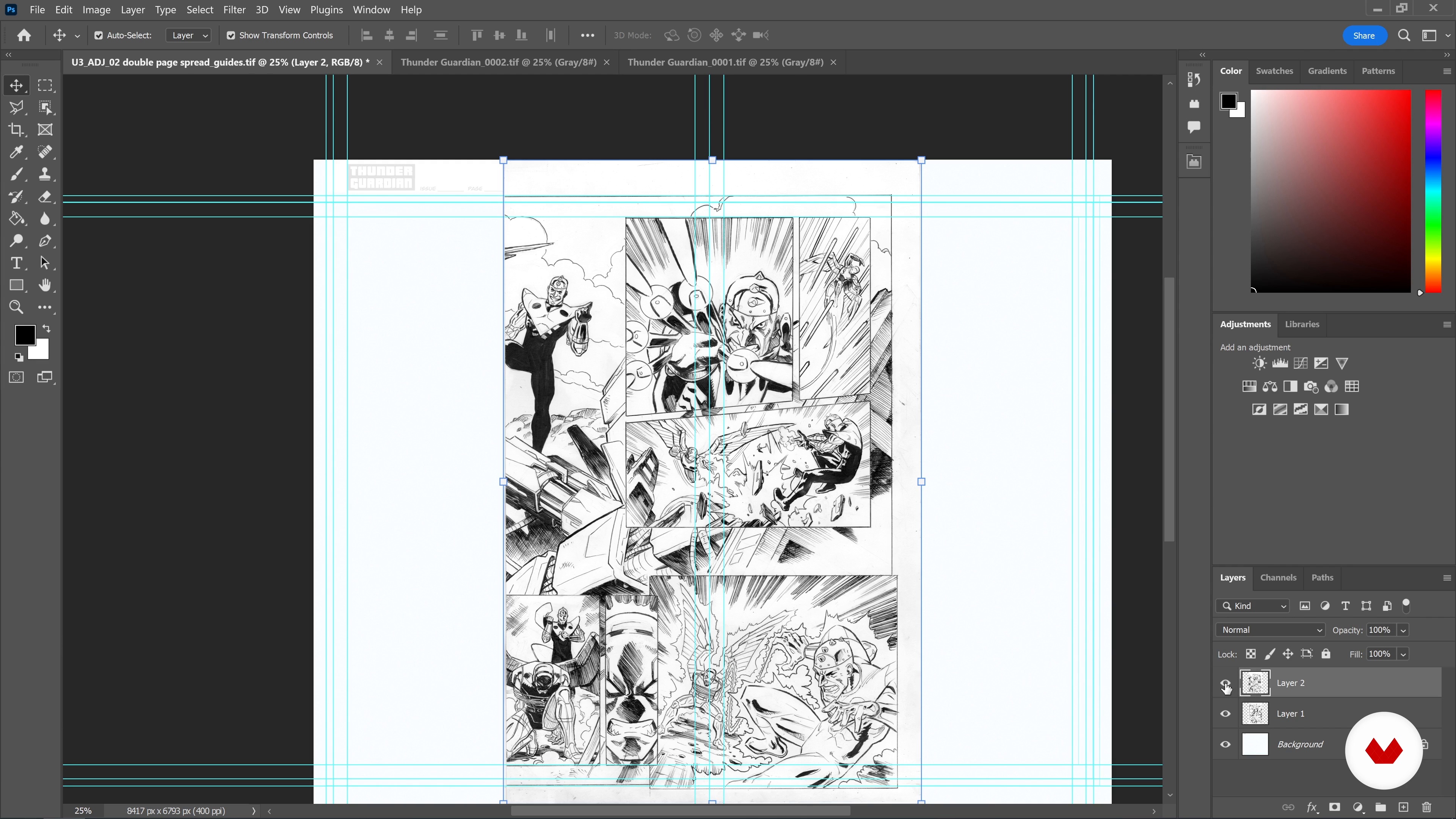Screen dimensions: 1456x819
Task: Toggle lock position in Layers panel
Action: tap(1288, 654)
